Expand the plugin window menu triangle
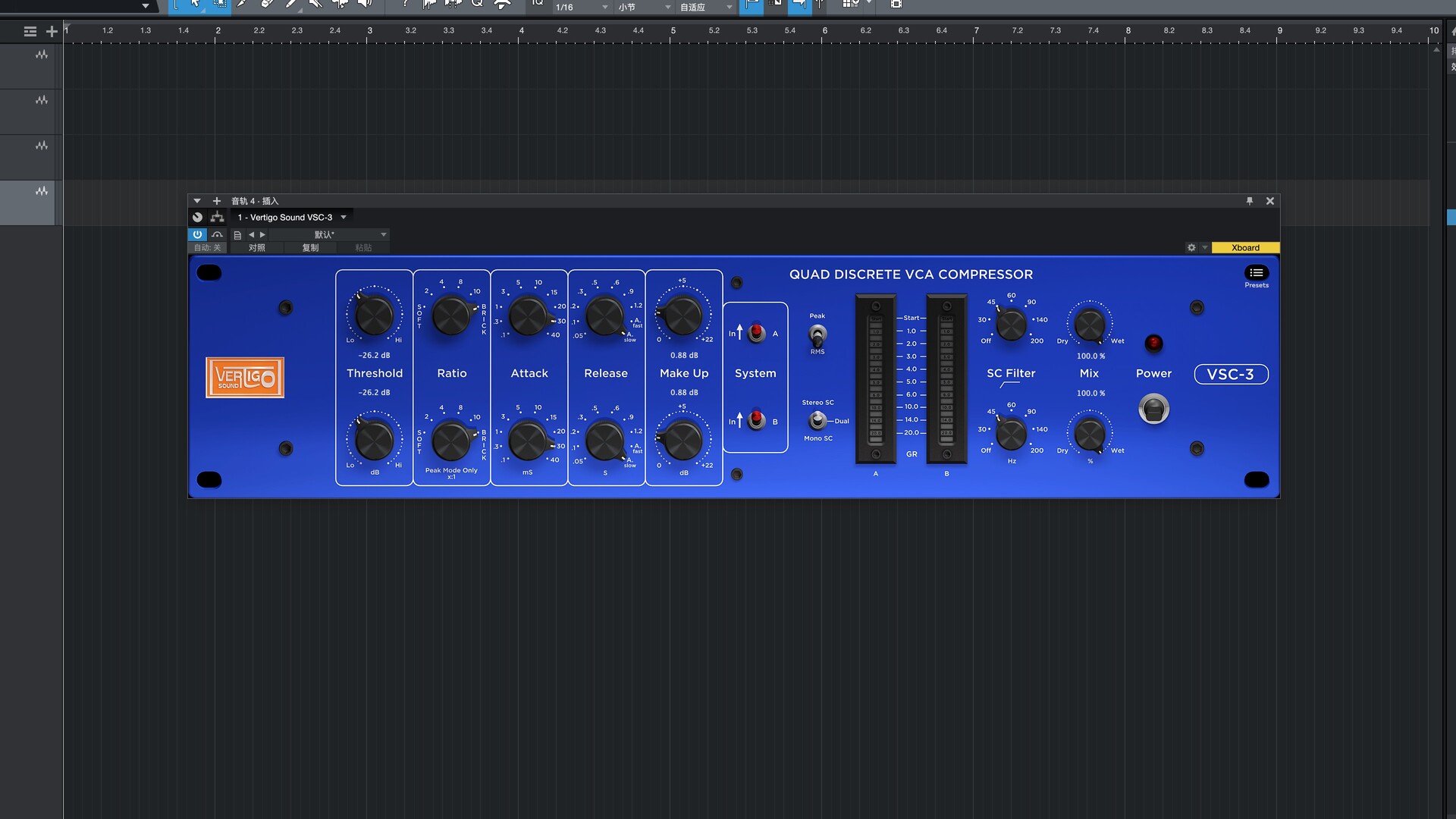The height and width of the screenshot is (819, 1456). 197,201
